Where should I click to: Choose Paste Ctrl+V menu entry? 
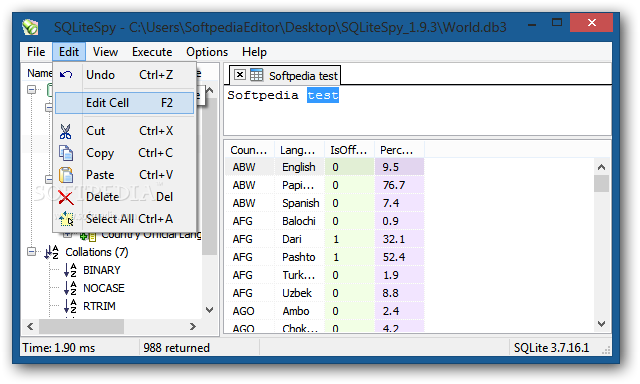point(124,175)
